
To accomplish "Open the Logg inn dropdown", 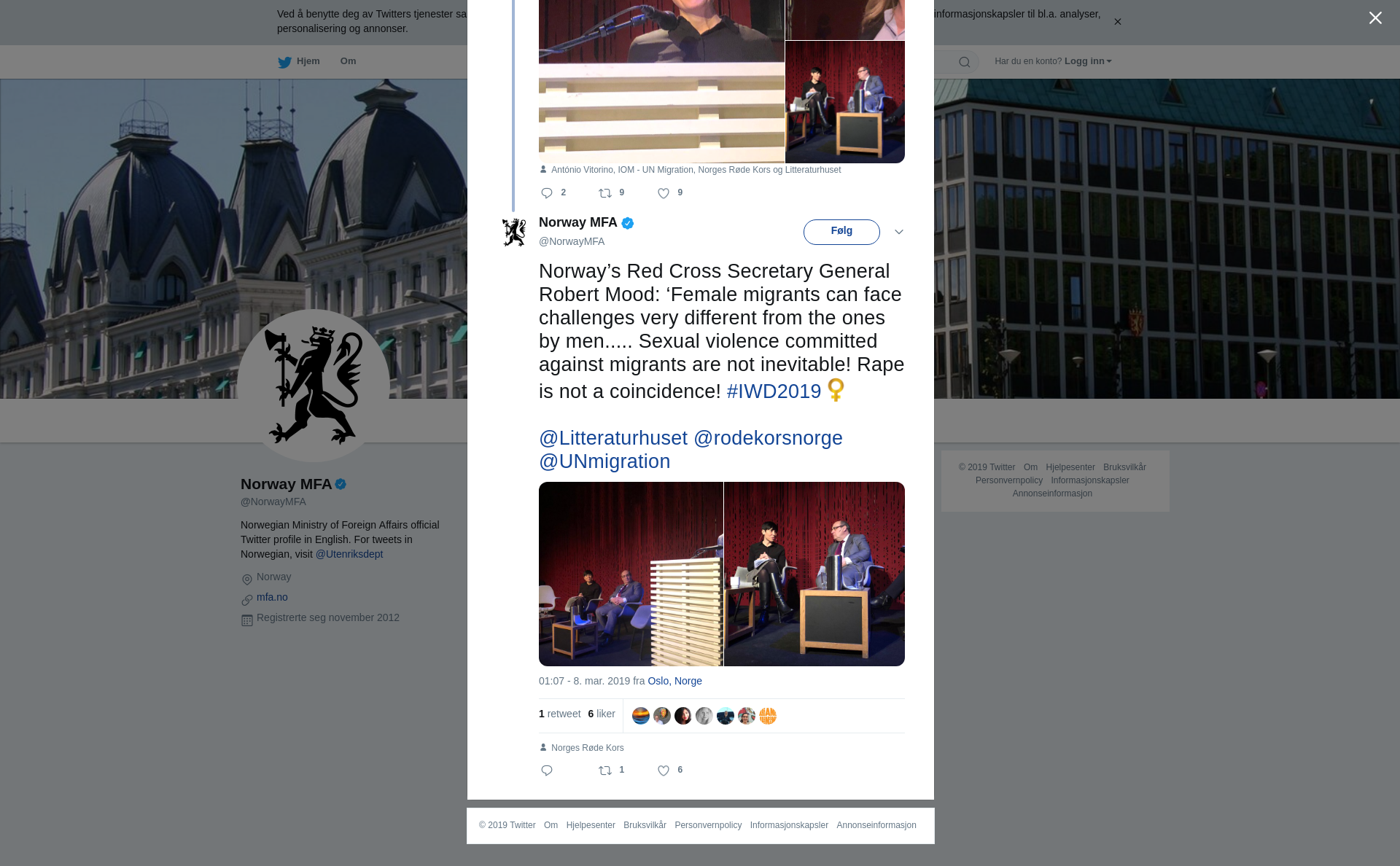I will tap(1088, 61).
